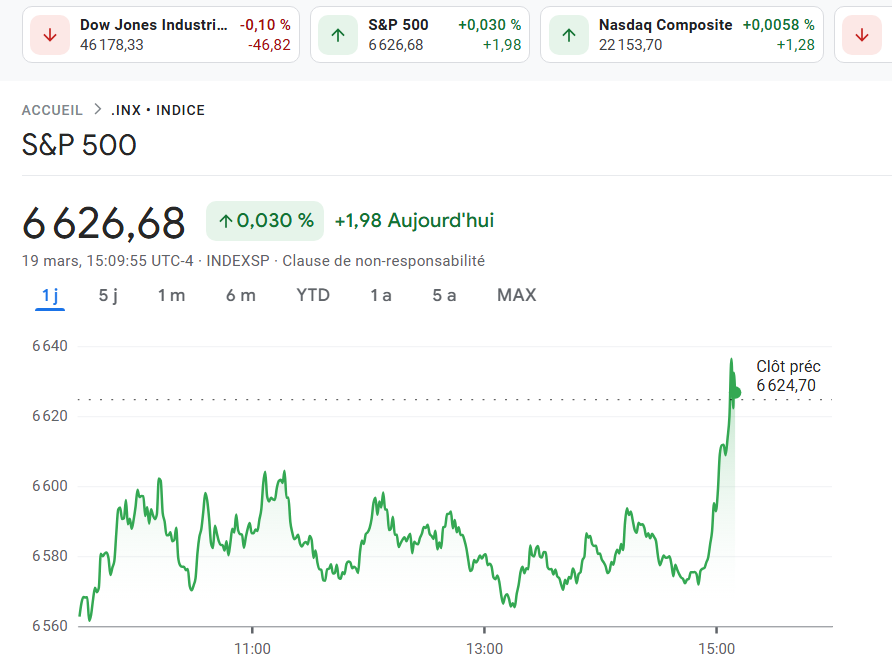Click the Nasdaq +0,0058 % change
Image resolution: width=892 pixels, height=672 pixels.
coord(779,25)
